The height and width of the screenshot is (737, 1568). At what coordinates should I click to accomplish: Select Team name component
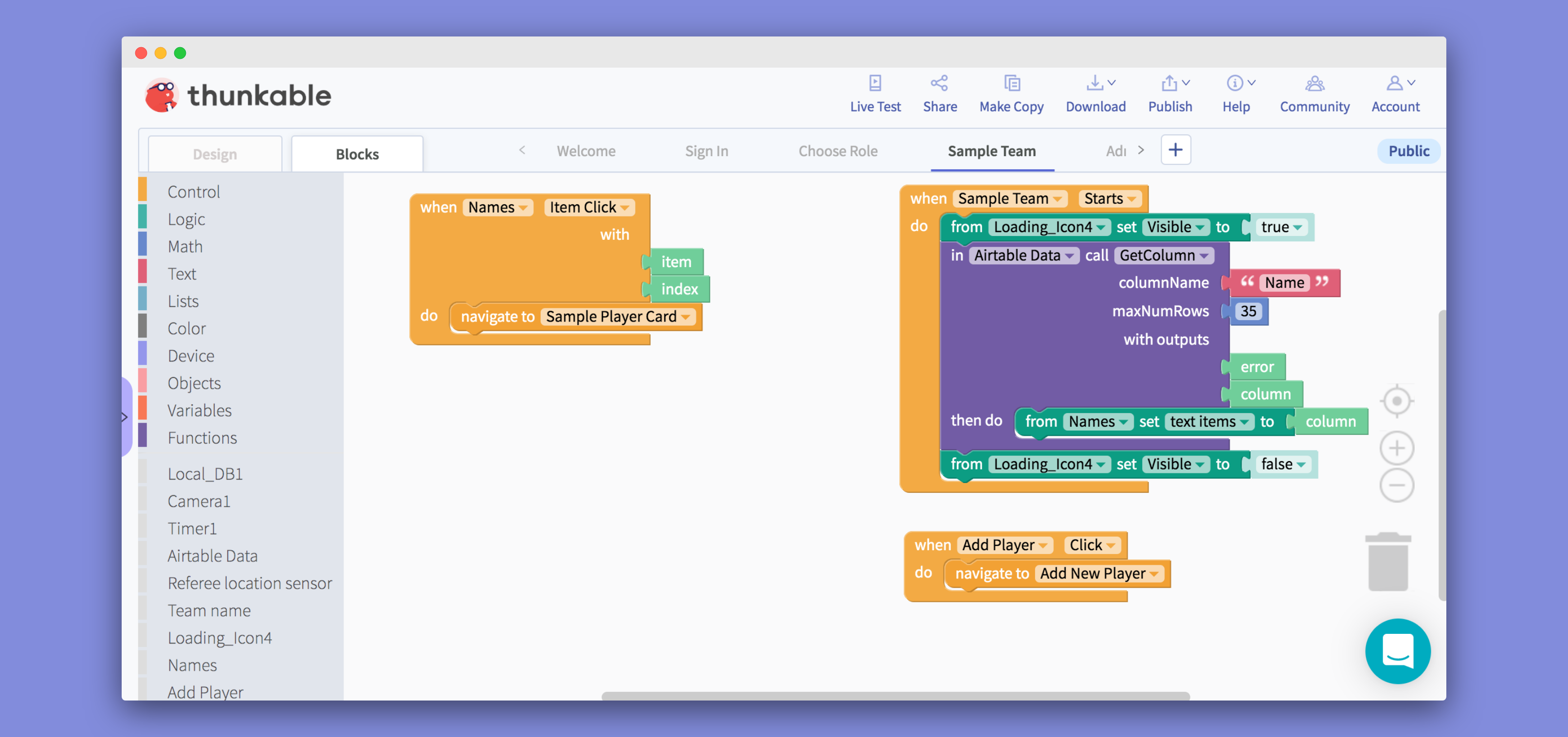209,611
